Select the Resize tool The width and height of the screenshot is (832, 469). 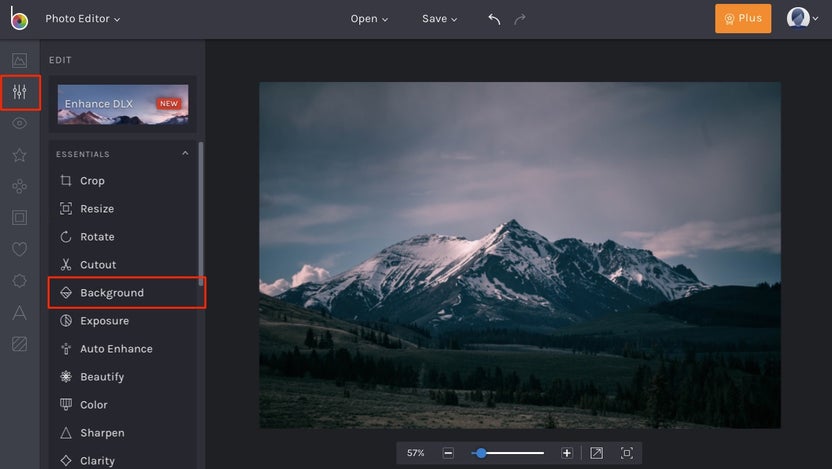123,209
